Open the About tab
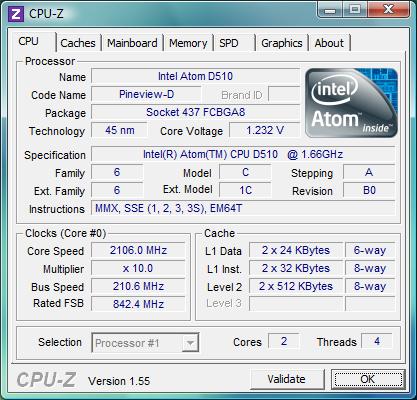This screenshot has width=417, height=400. [x=329, y=43]
